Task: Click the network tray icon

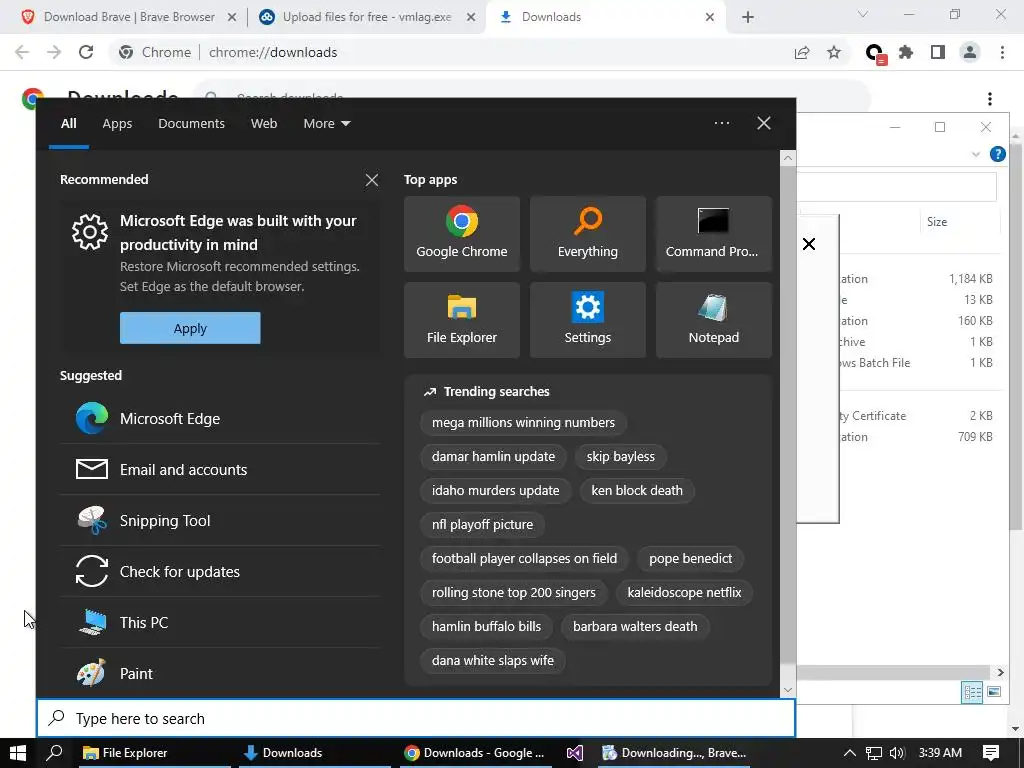Action: pyautogui.click(x=874, y=753)
